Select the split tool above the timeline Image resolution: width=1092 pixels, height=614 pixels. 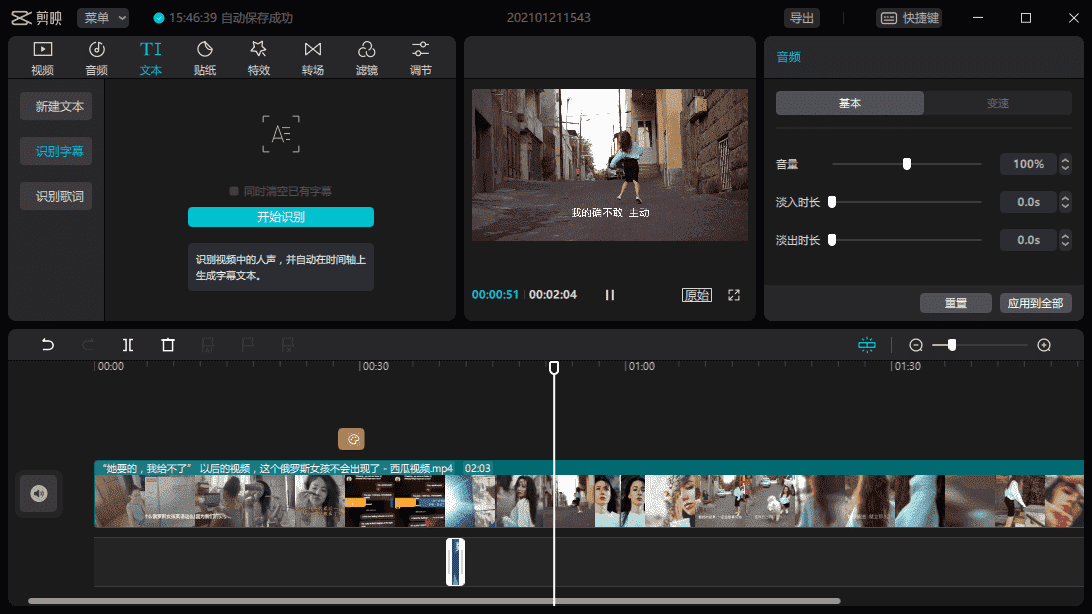click(127, 344)
